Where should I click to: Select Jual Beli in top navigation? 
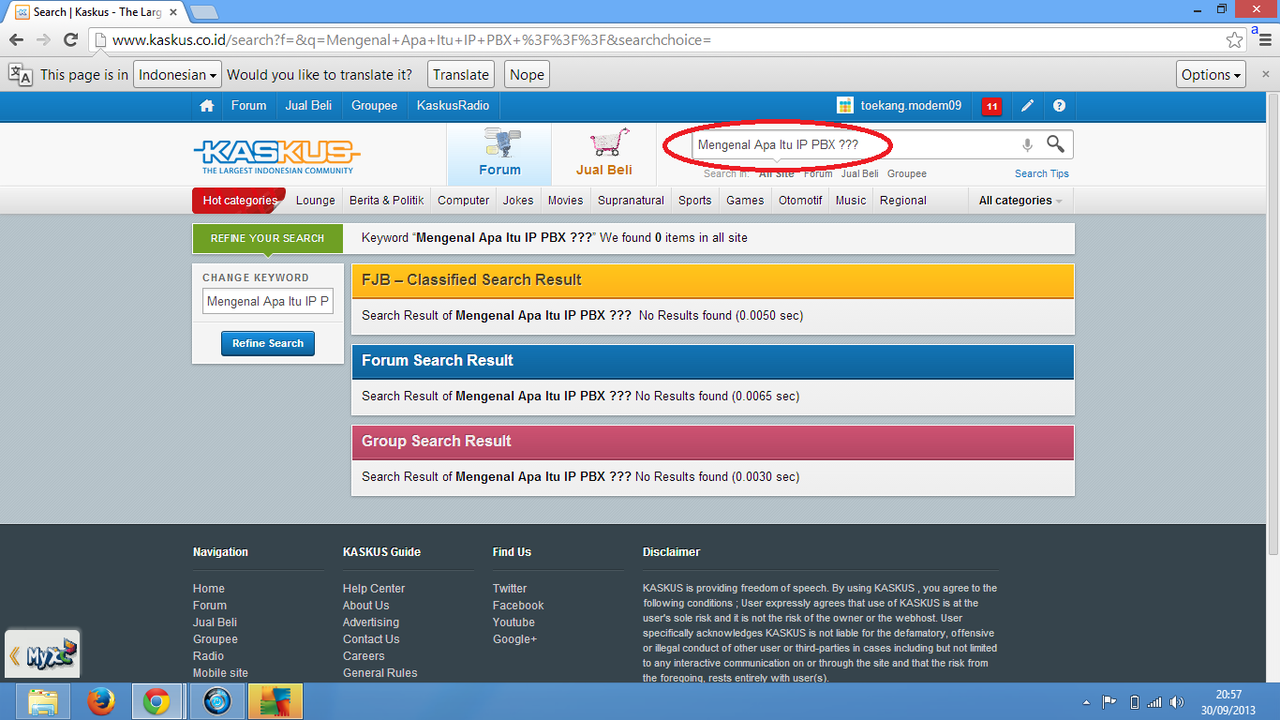pyautogui.click(x=309, y=106)
